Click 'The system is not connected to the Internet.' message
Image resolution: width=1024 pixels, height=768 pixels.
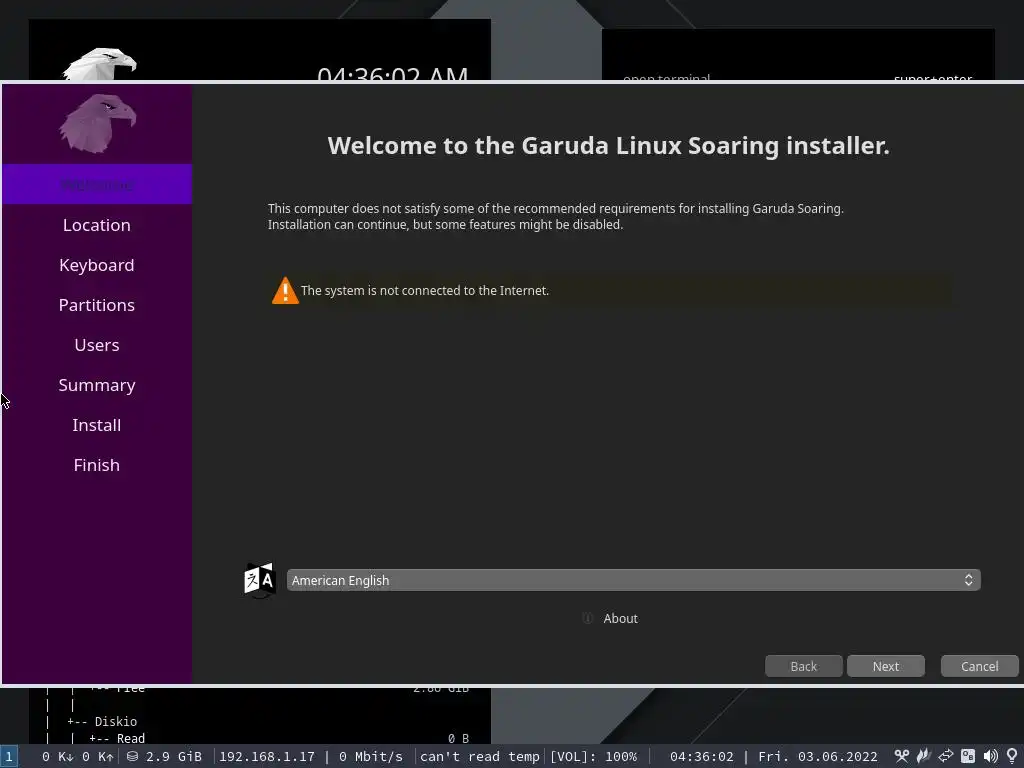(x=424, y=291)
